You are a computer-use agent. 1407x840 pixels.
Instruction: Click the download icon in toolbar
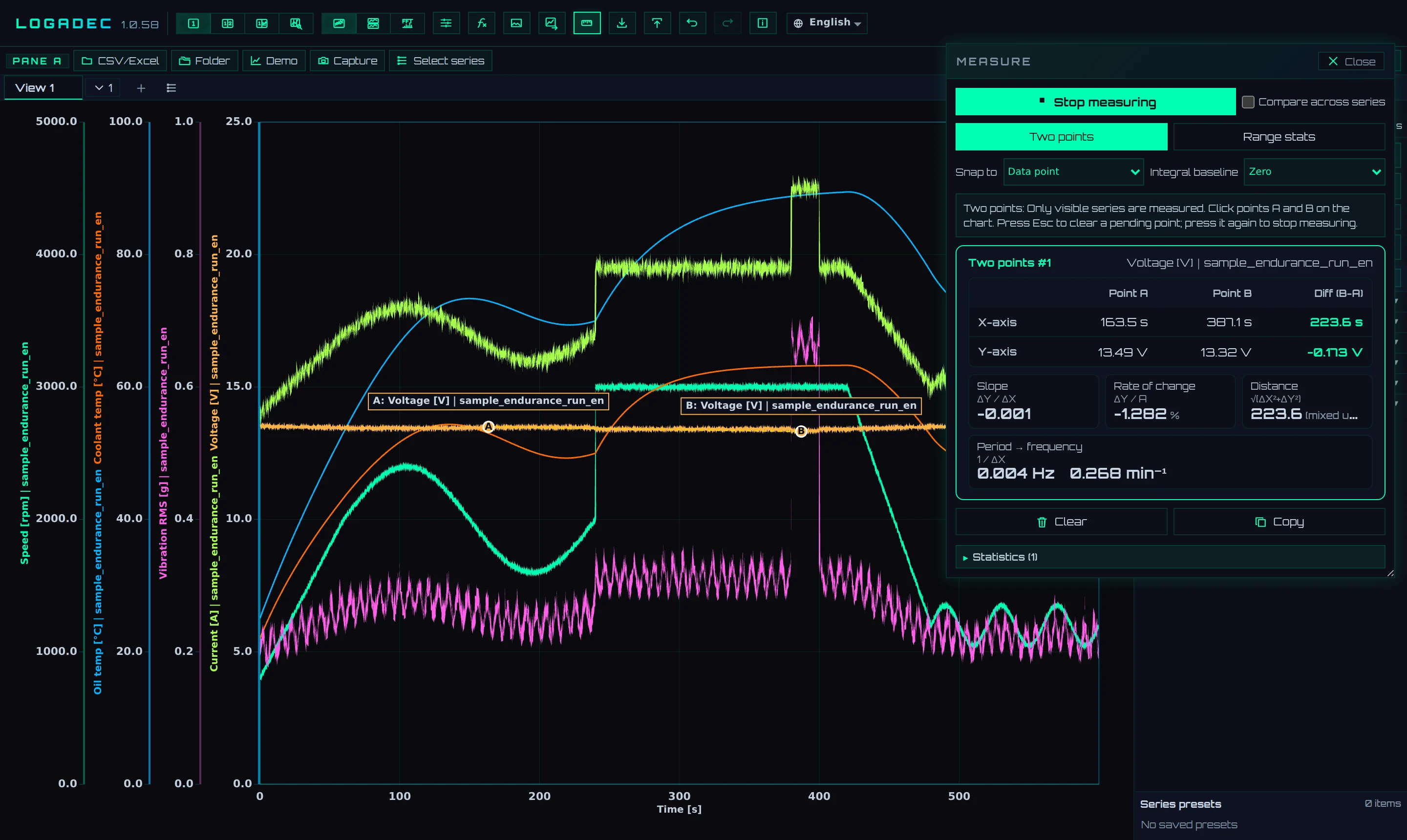click(x=622, y=23)
